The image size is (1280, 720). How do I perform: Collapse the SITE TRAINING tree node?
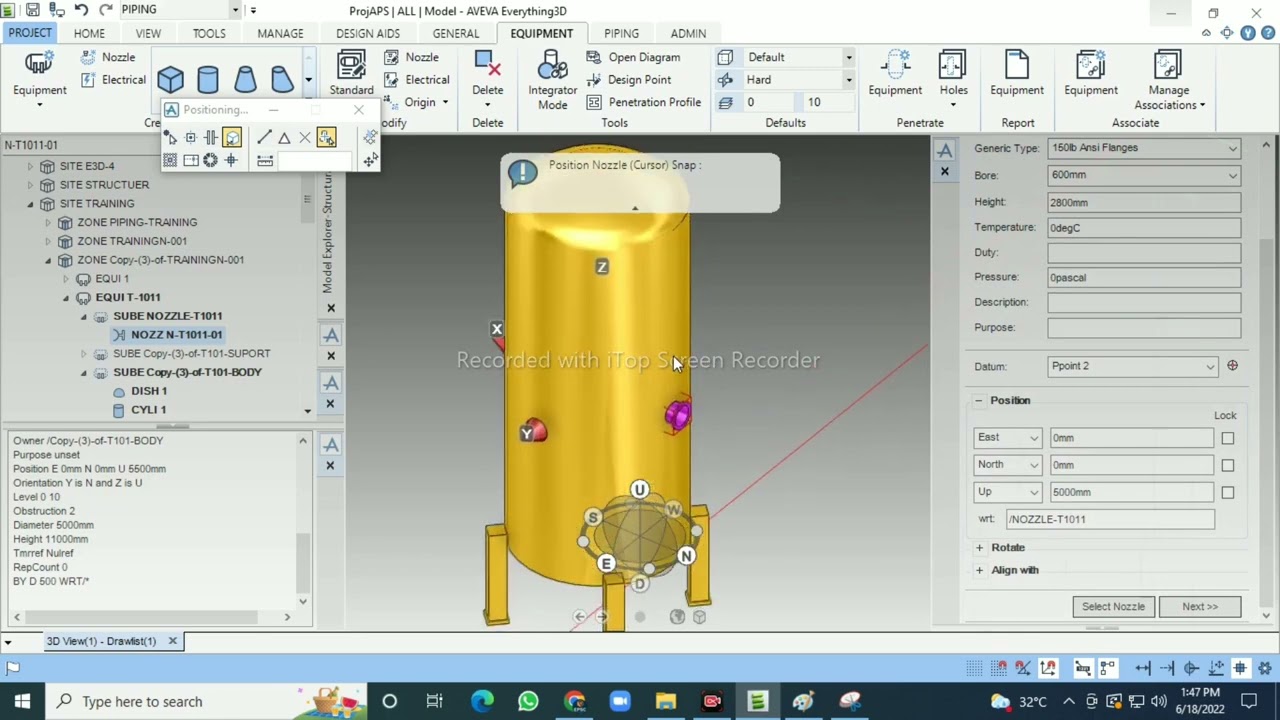30,204
